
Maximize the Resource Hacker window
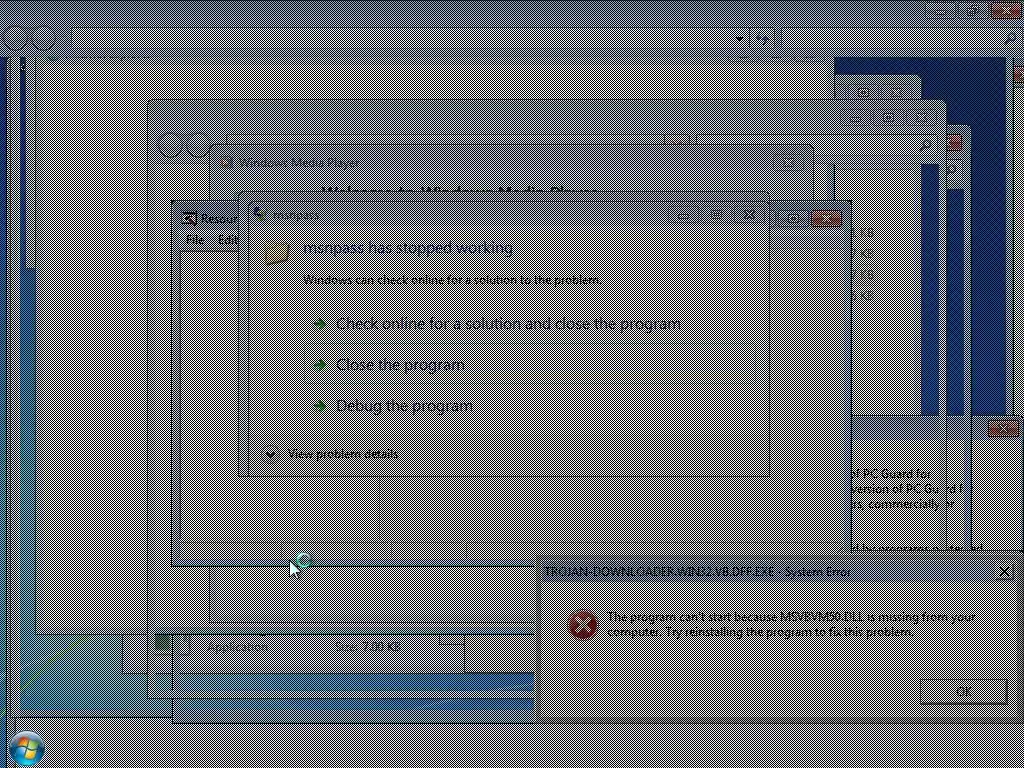pos(793,219)
